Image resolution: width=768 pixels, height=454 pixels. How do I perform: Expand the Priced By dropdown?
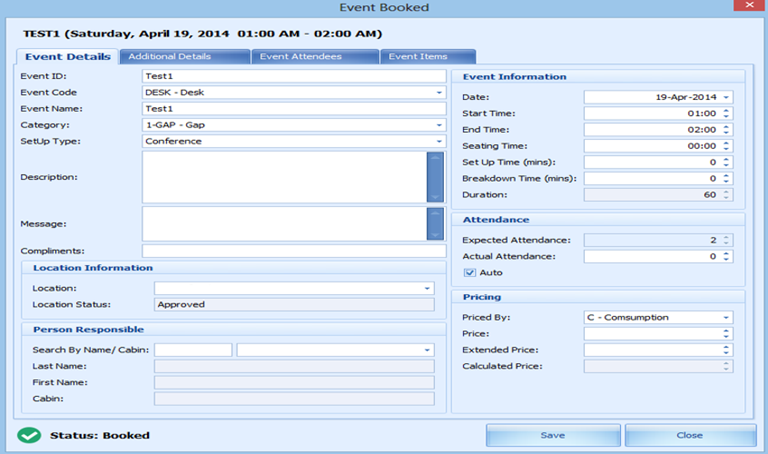tap(726, 317)
